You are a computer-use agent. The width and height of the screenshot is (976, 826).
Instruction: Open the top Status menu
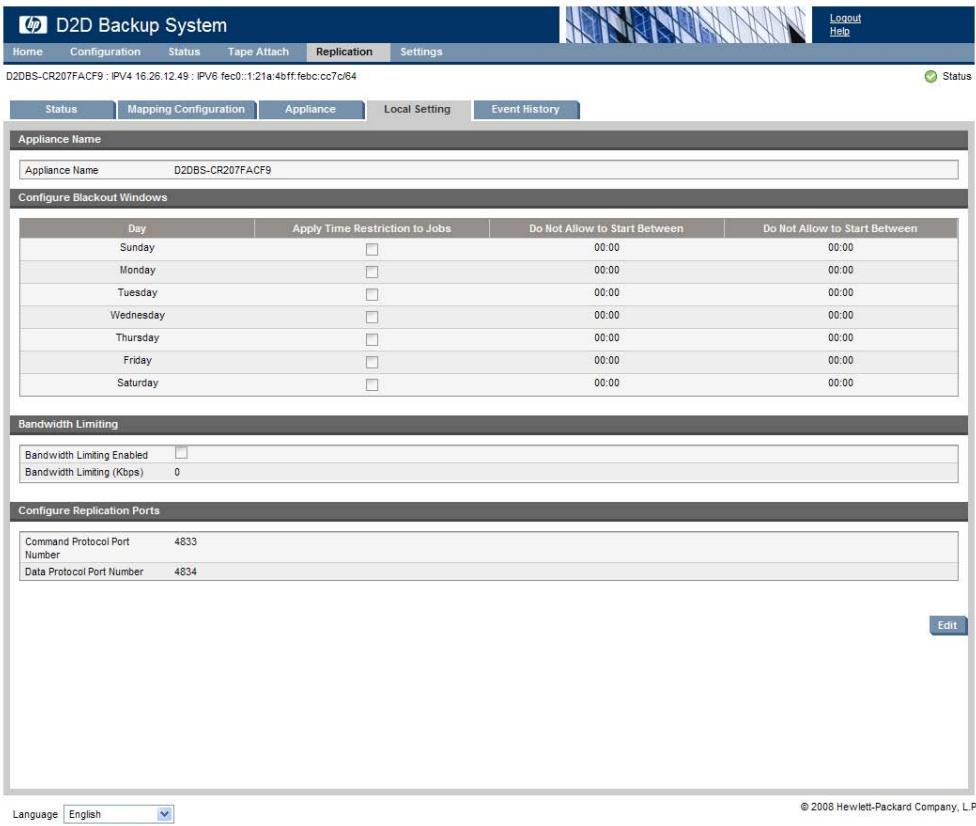tap(184, 52)
